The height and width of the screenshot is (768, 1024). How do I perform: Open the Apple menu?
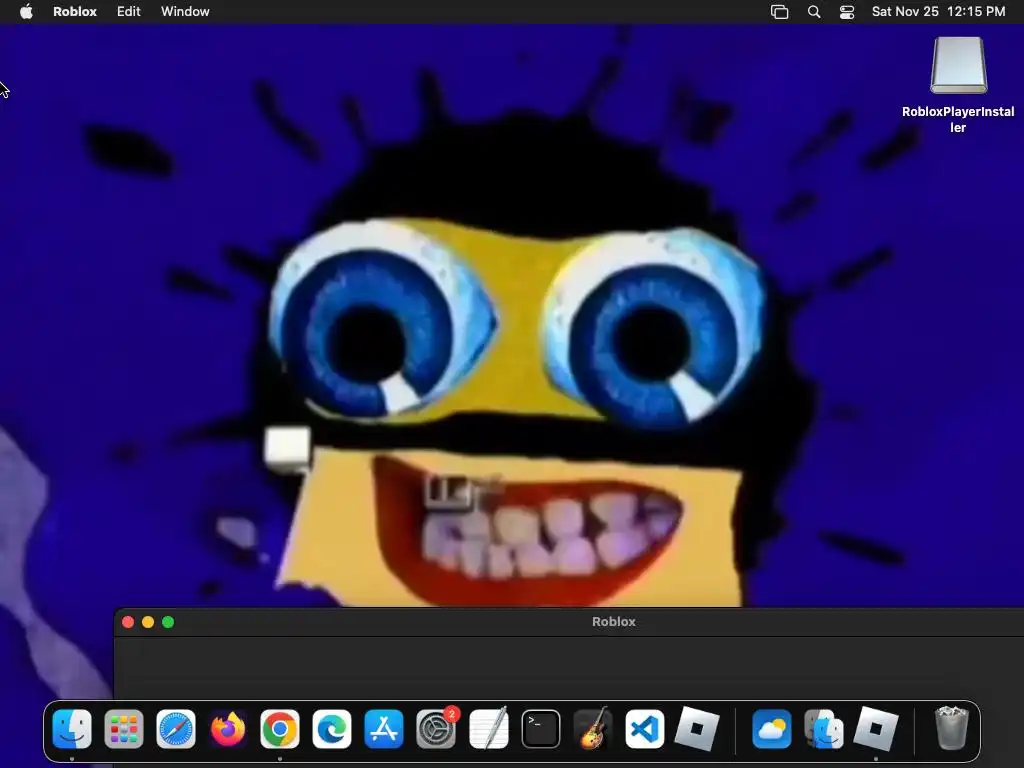(26, 12)
